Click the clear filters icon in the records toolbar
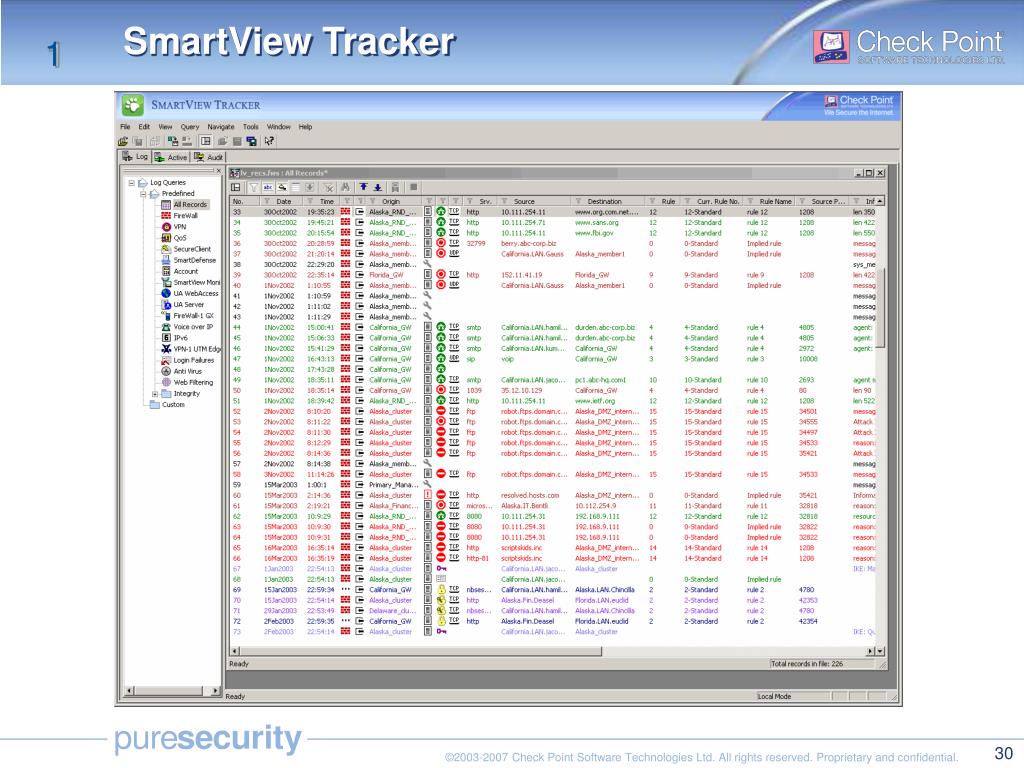Image resolution: width=1024 pixels, height=768 pixels. [x=328, y=187]
